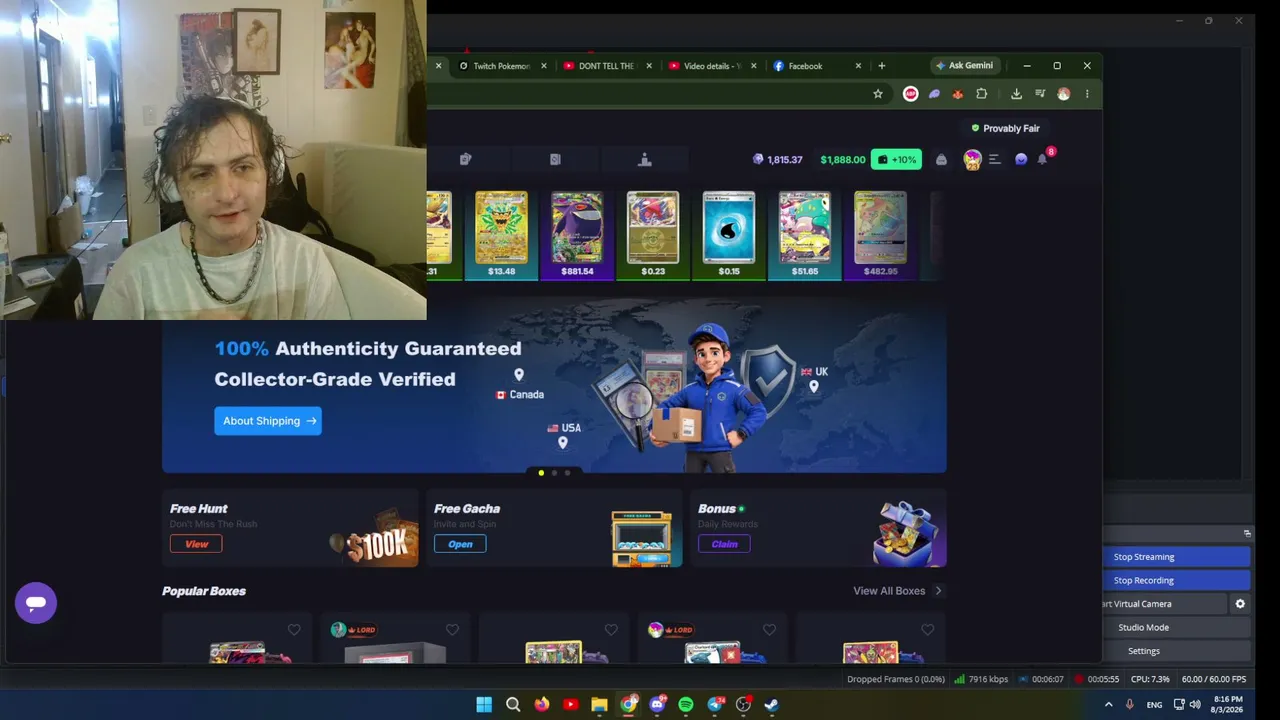Open the card packs nav icon

tap(465, 160)
